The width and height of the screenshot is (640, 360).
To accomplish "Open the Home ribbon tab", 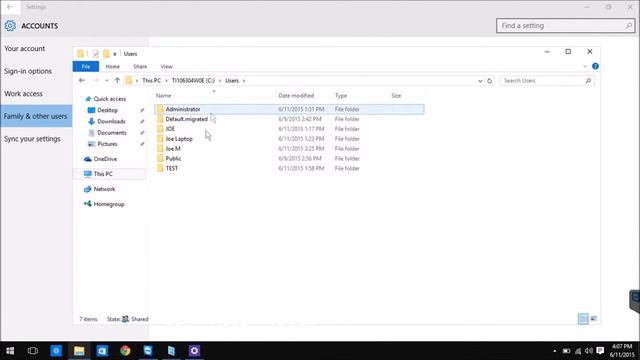I will (x=113, y=67).
